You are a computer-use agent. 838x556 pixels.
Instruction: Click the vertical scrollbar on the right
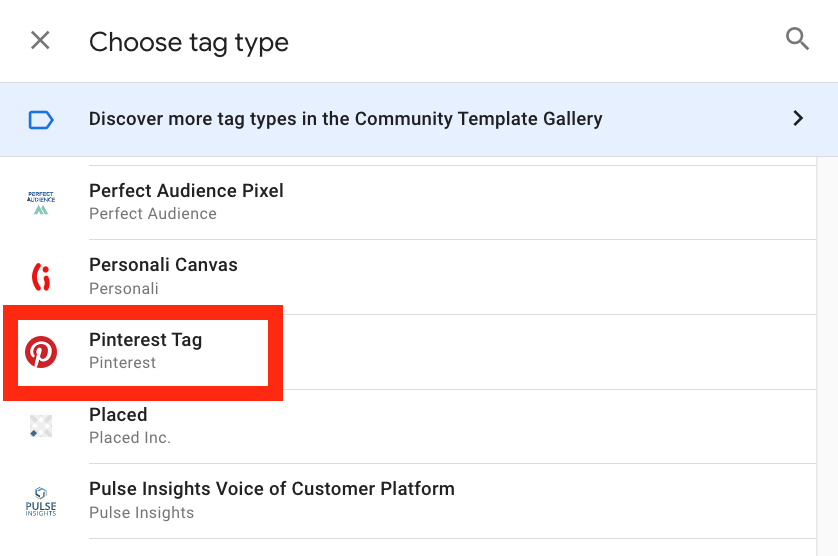827,357
